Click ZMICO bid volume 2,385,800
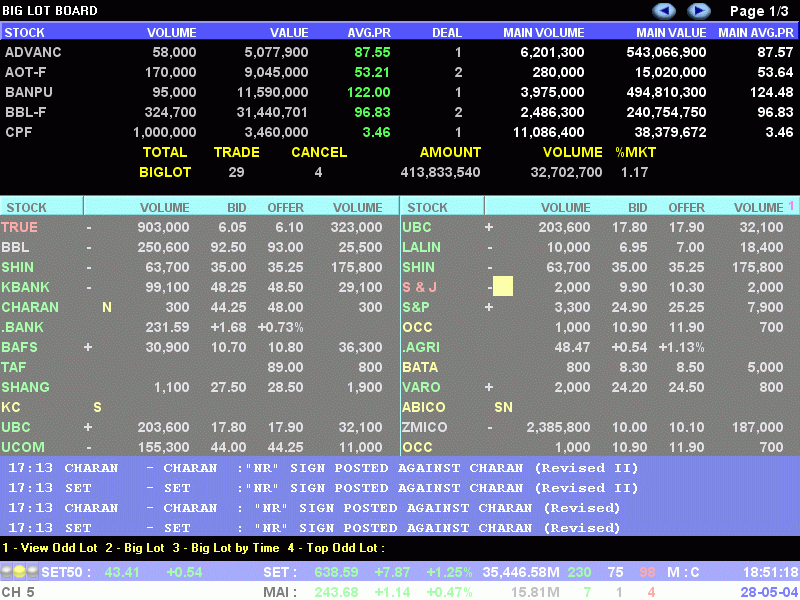 558,427
